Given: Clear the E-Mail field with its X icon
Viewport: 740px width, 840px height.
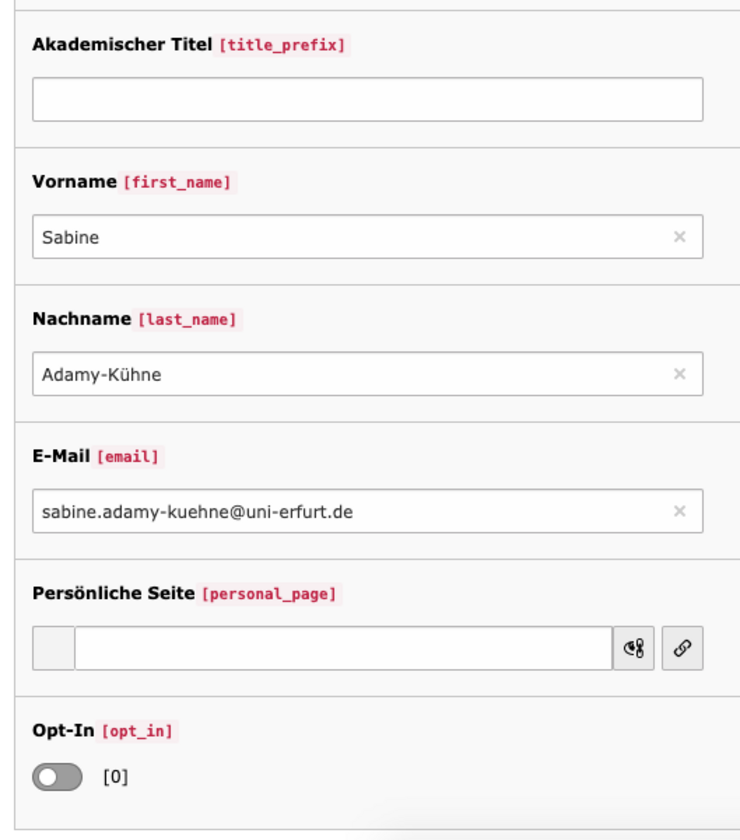Looking at the screenshot, I should pyautogui.click(x=680, y=511).
